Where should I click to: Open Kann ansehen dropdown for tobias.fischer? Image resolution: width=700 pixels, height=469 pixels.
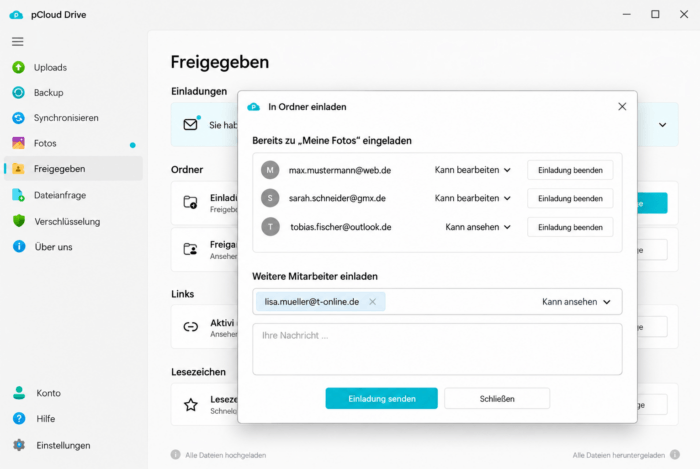tap(478, 227)
